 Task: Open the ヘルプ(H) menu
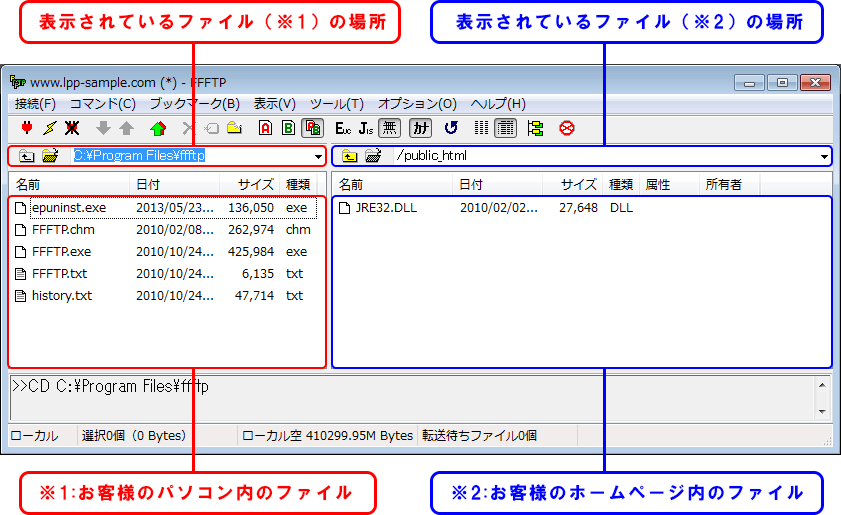coord(498,104)
